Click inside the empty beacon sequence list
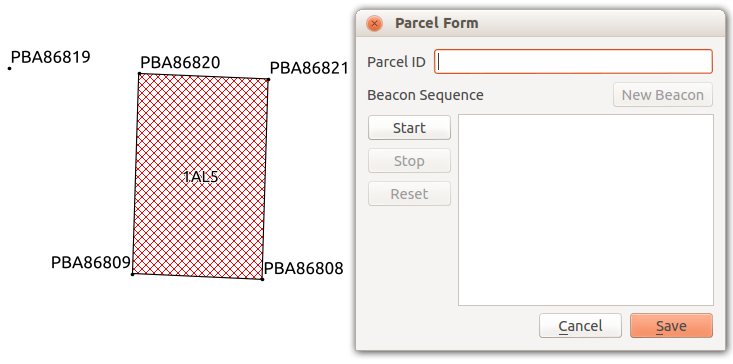 pyautogui.click(x=586, y=210)
